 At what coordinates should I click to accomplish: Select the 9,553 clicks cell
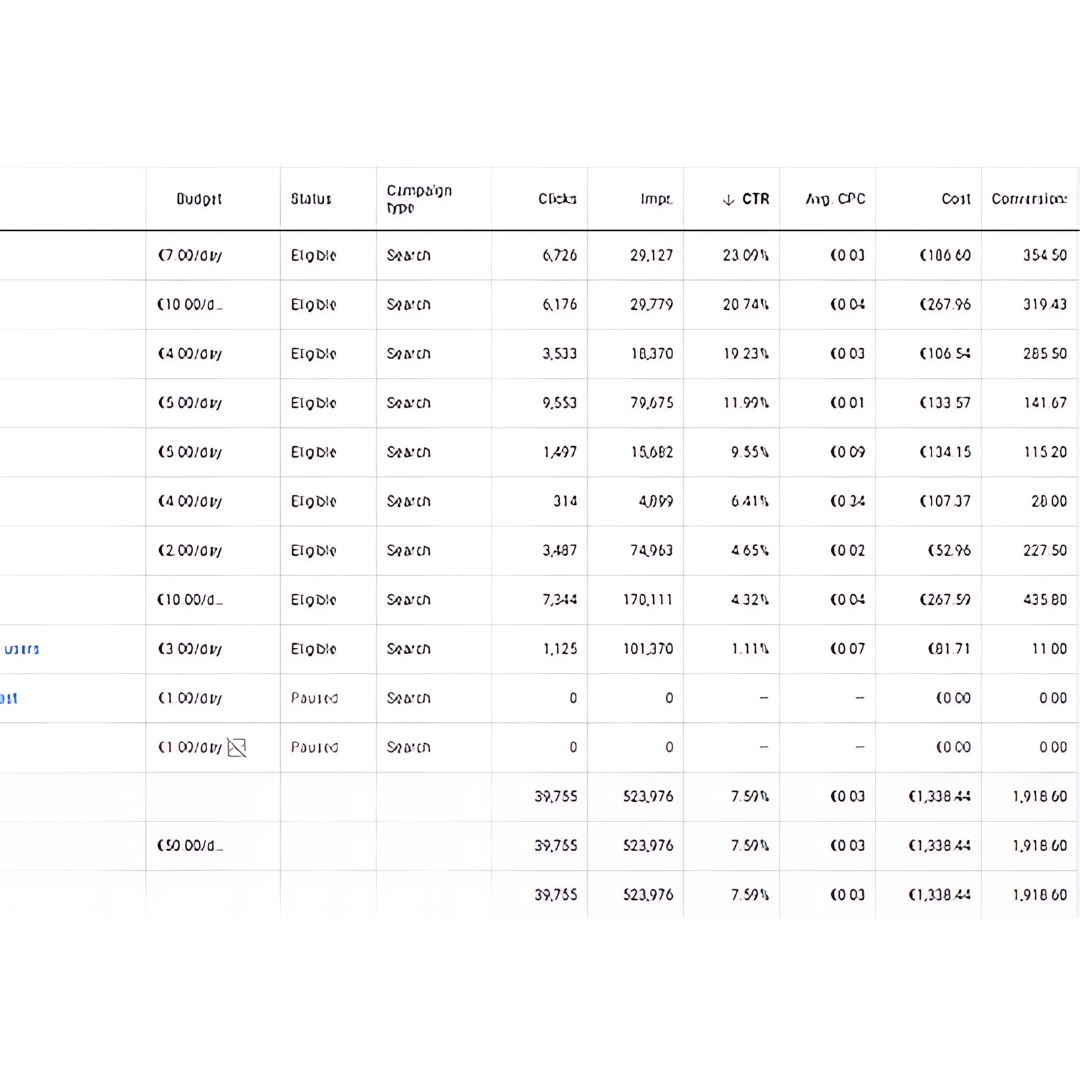point(559,403)
